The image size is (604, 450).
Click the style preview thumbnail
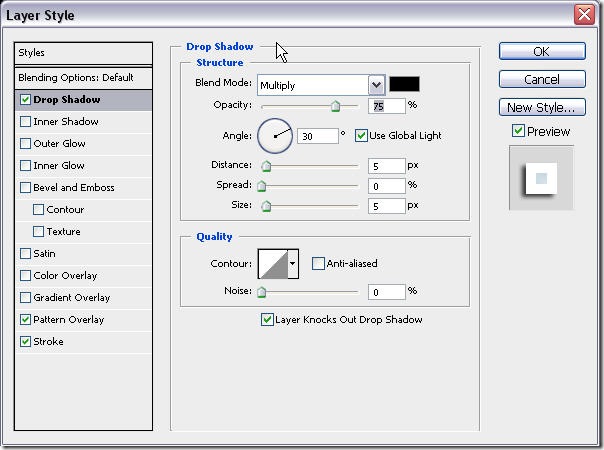(x=541, y=178)
